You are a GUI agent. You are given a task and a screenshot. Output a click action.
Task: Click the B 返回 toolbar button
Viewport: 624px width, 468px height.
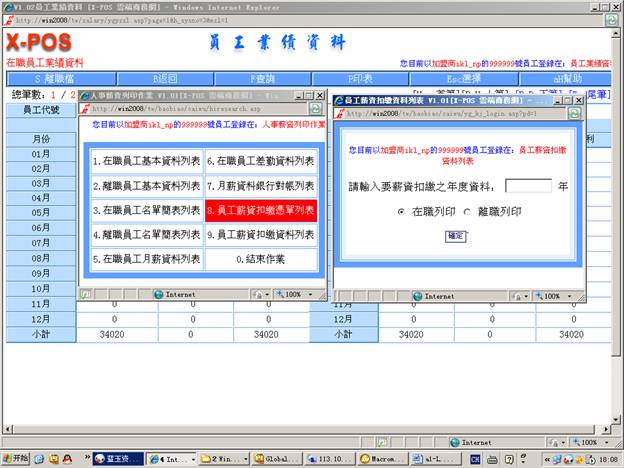pos(164,78)
